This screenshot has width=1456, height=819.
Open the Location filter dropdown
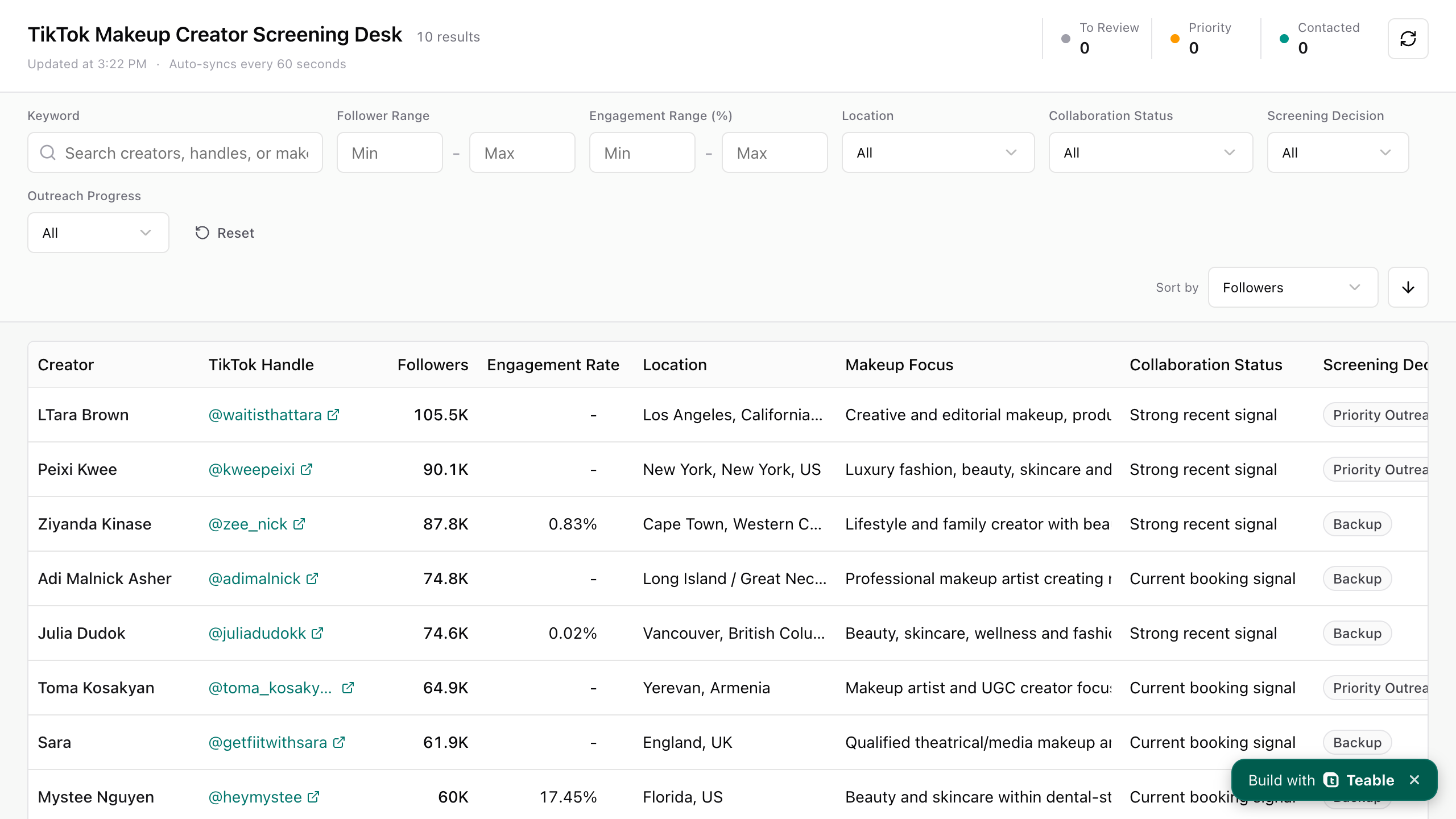click(x=938, y=152)
